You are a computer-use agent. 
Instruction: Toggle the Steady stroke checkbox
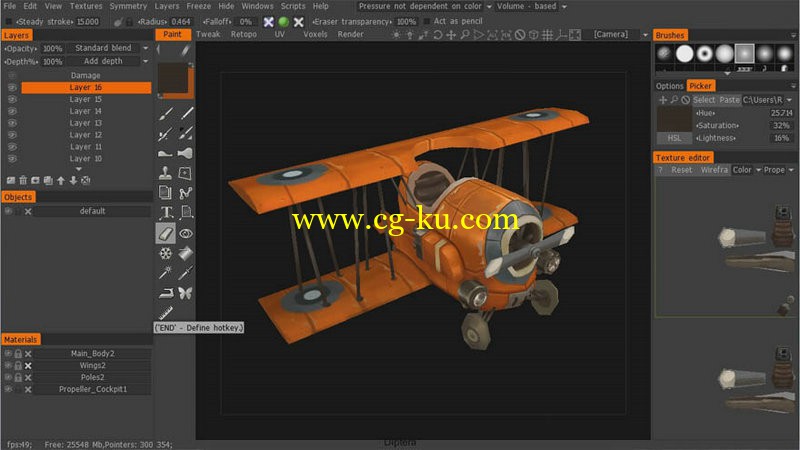(9, 22)
